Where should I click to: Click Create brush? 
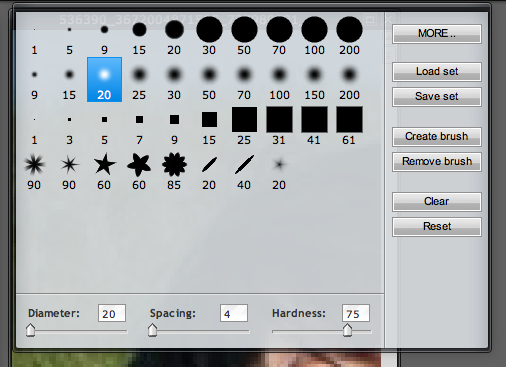(x=437, y=137)
